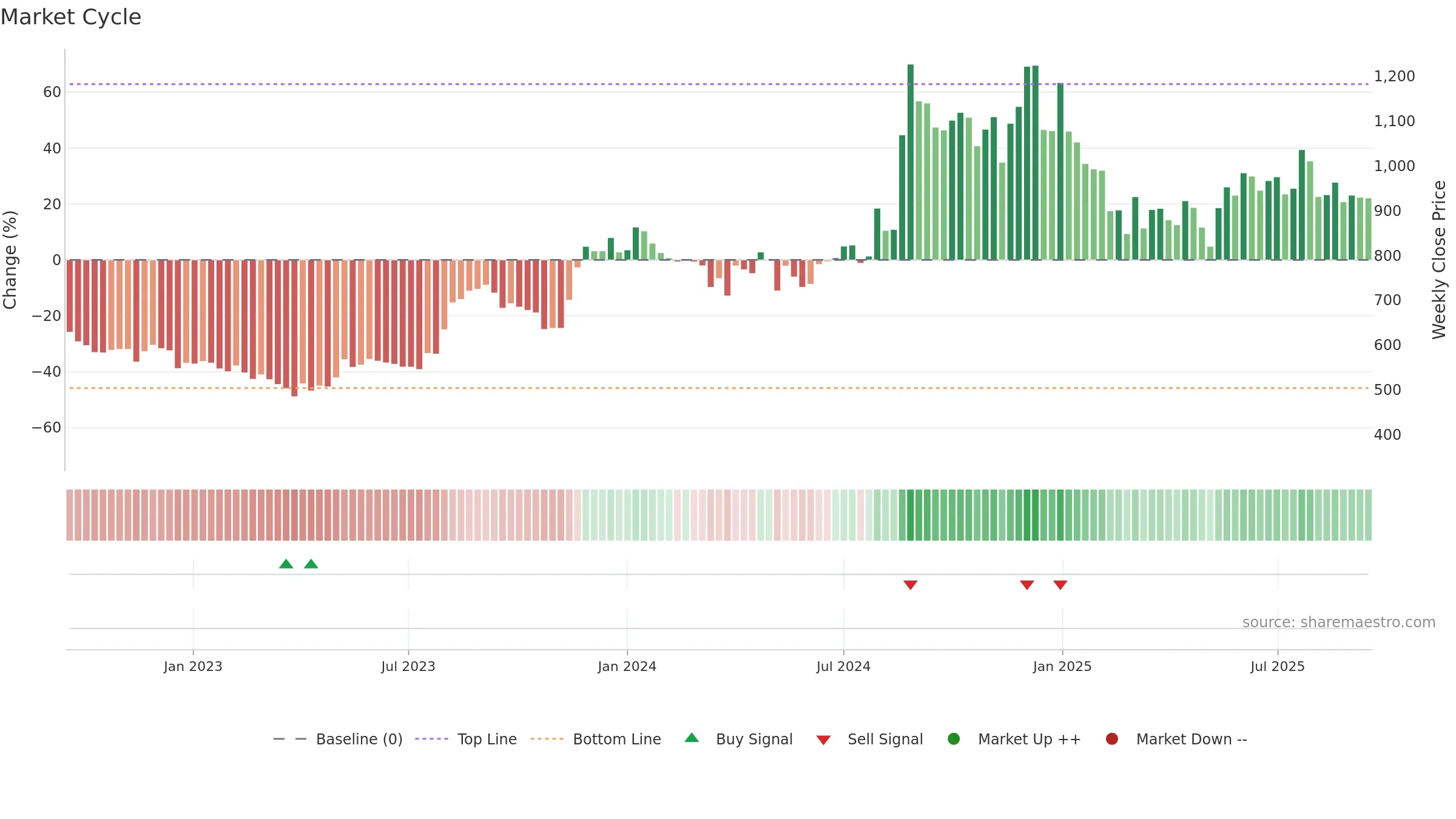Click the Jul 2025 axis label

pyautogui.click(x=1278, y=666)
